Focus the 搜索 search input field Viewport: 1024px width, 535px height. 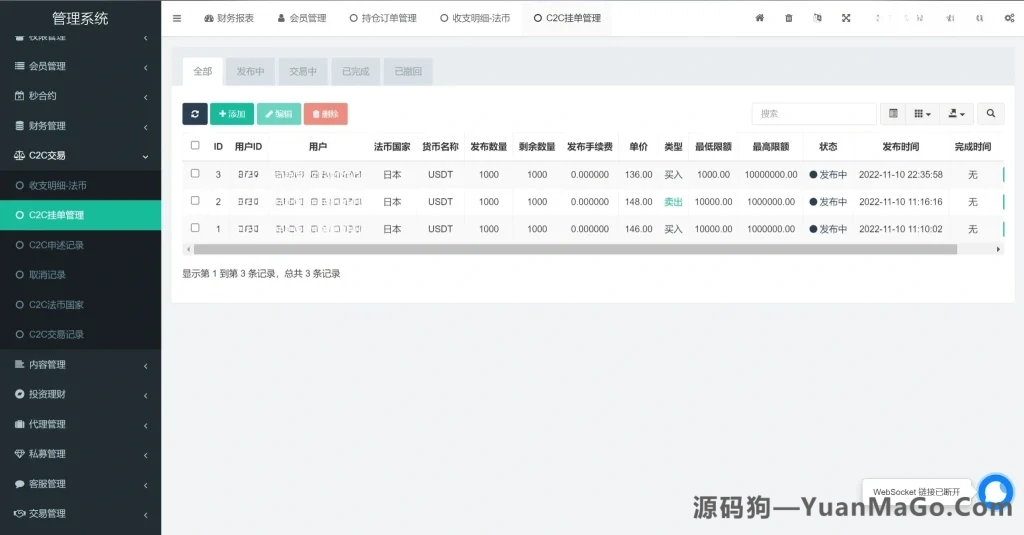click(814, 114)
